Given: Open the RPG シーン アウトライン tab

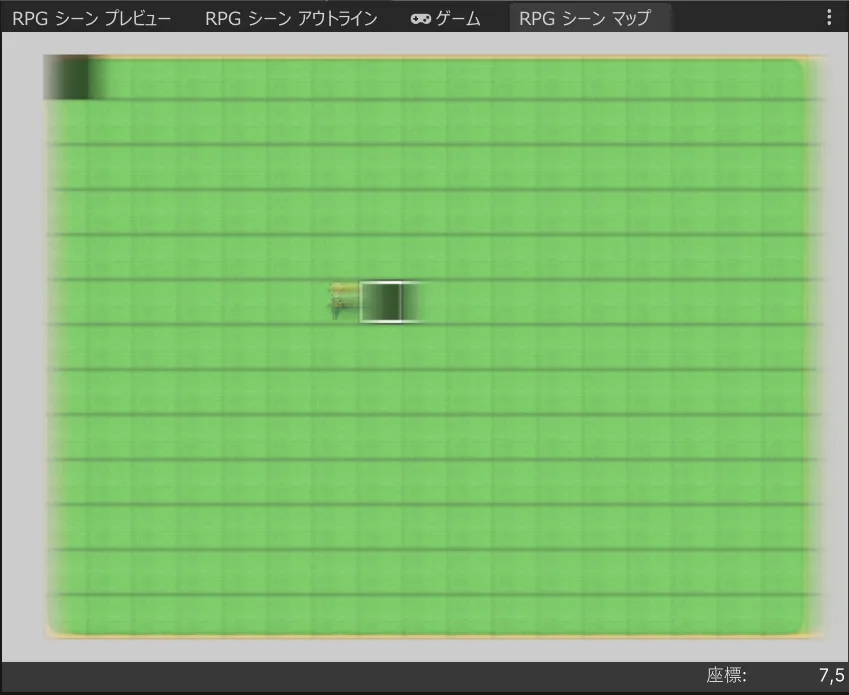Looking at the screenshot, I should tap(291, 19).
